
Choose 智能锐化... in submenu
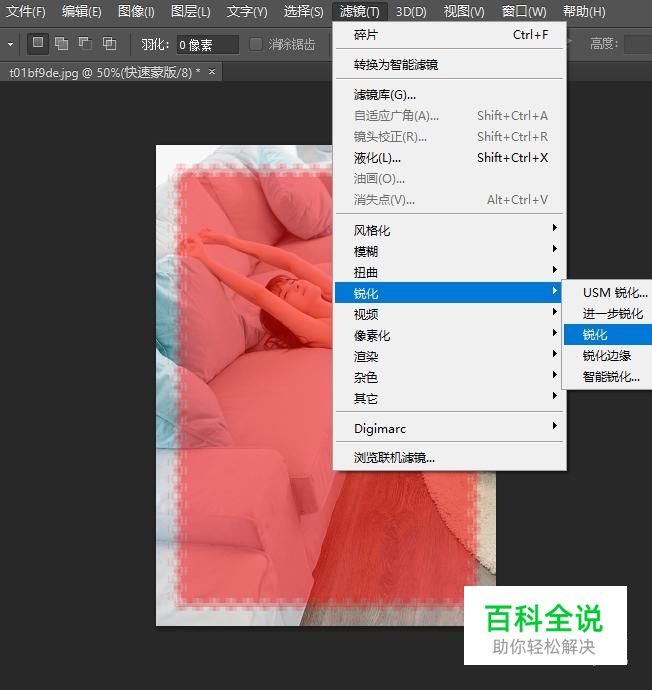point(608,377)
